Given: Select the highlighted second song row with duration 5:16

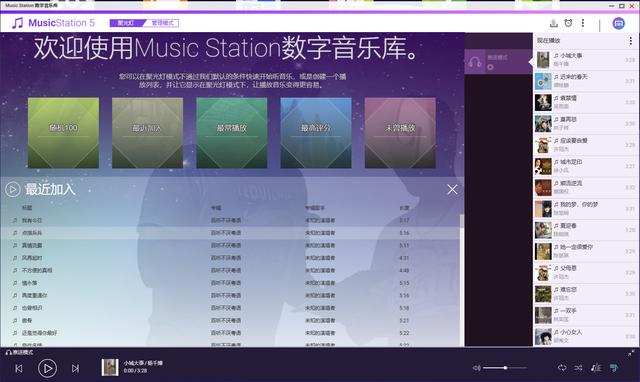Looking at the screenshot, I should (x=230, y=233).
